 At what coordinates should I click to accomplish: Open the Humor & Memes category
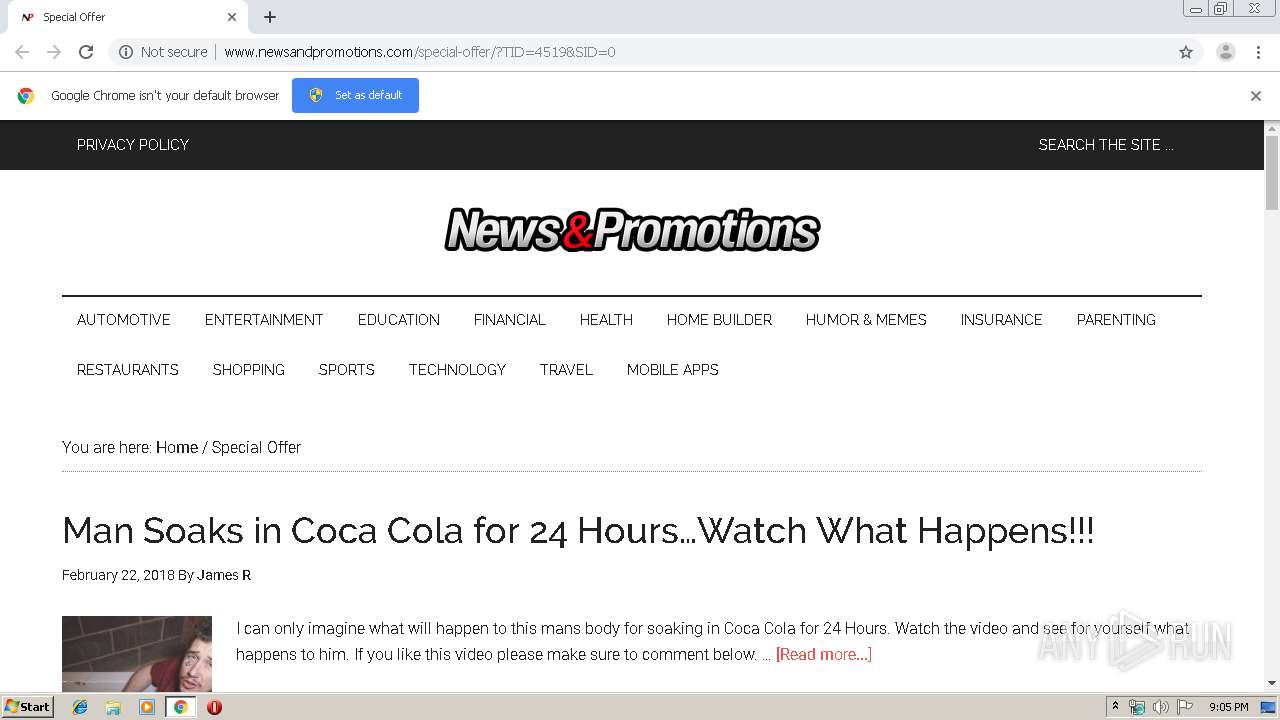coord(866,320)
